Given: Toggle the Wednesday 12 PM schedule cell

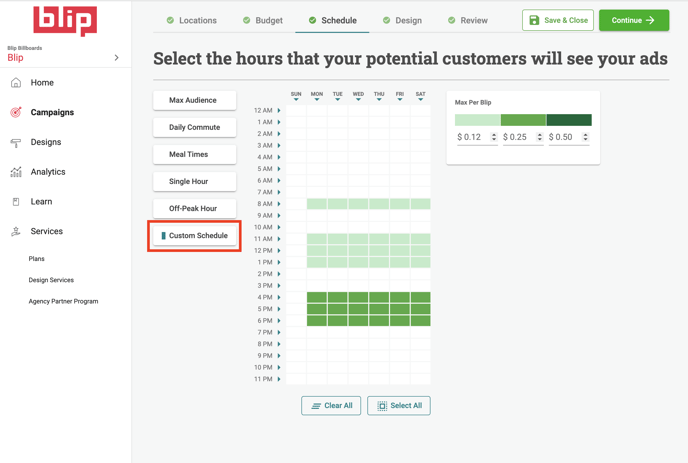Looking at the screenshot, I should [x=358, y=251].
